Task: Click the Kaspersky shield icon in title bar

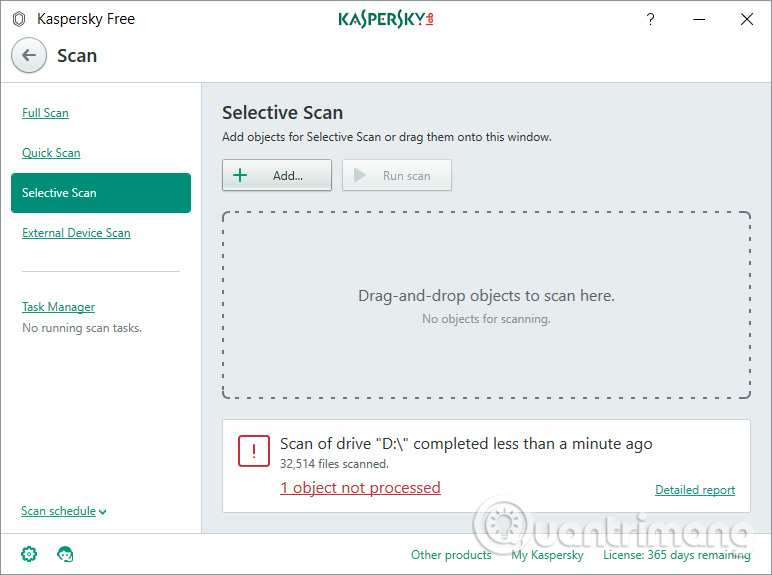Action: click(x=19, y=19)
